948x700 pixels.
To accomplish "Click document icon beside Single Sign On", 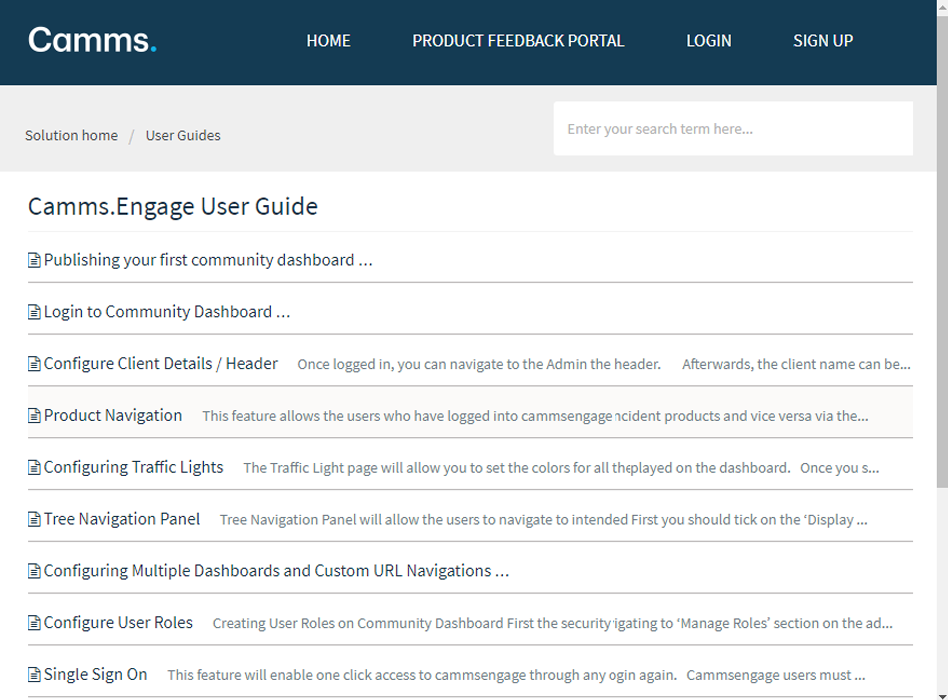I will pos(34,675).
